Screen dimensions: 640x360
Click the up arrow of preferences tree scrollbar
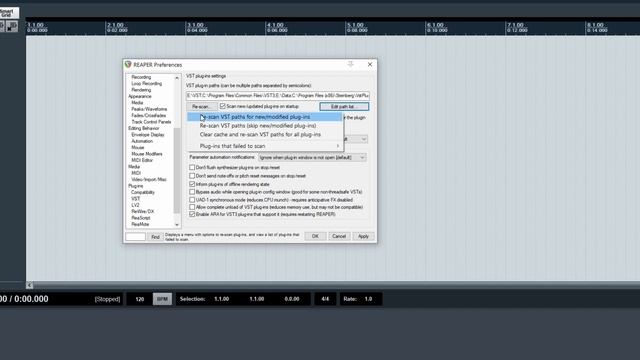[177, 78]
